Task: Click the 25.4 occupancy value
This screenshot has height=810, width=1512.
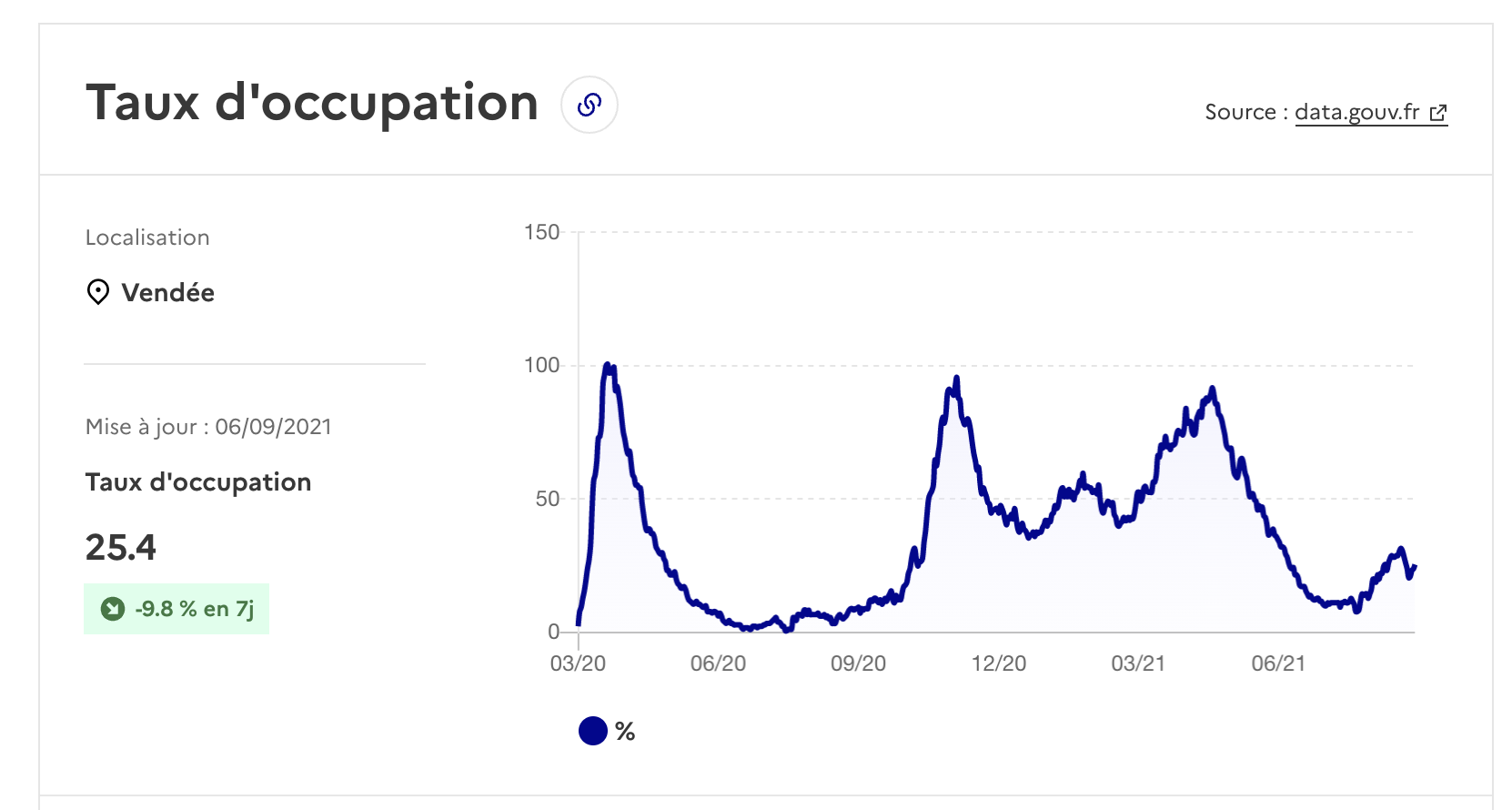Action: tap(121, 547)
